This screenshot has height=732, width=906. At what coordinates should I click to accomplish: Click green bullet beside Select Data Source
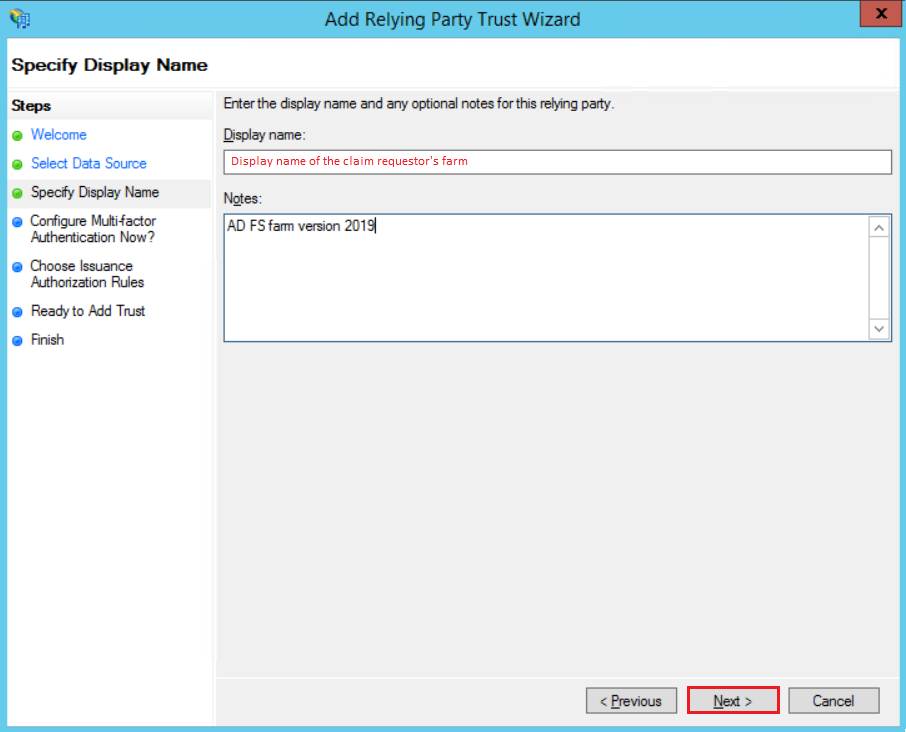[17, 165]
